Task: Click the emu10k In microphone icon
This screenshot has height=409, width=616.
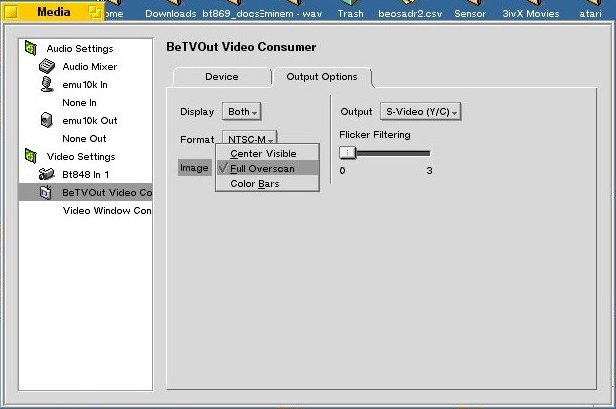Action: 46,84
